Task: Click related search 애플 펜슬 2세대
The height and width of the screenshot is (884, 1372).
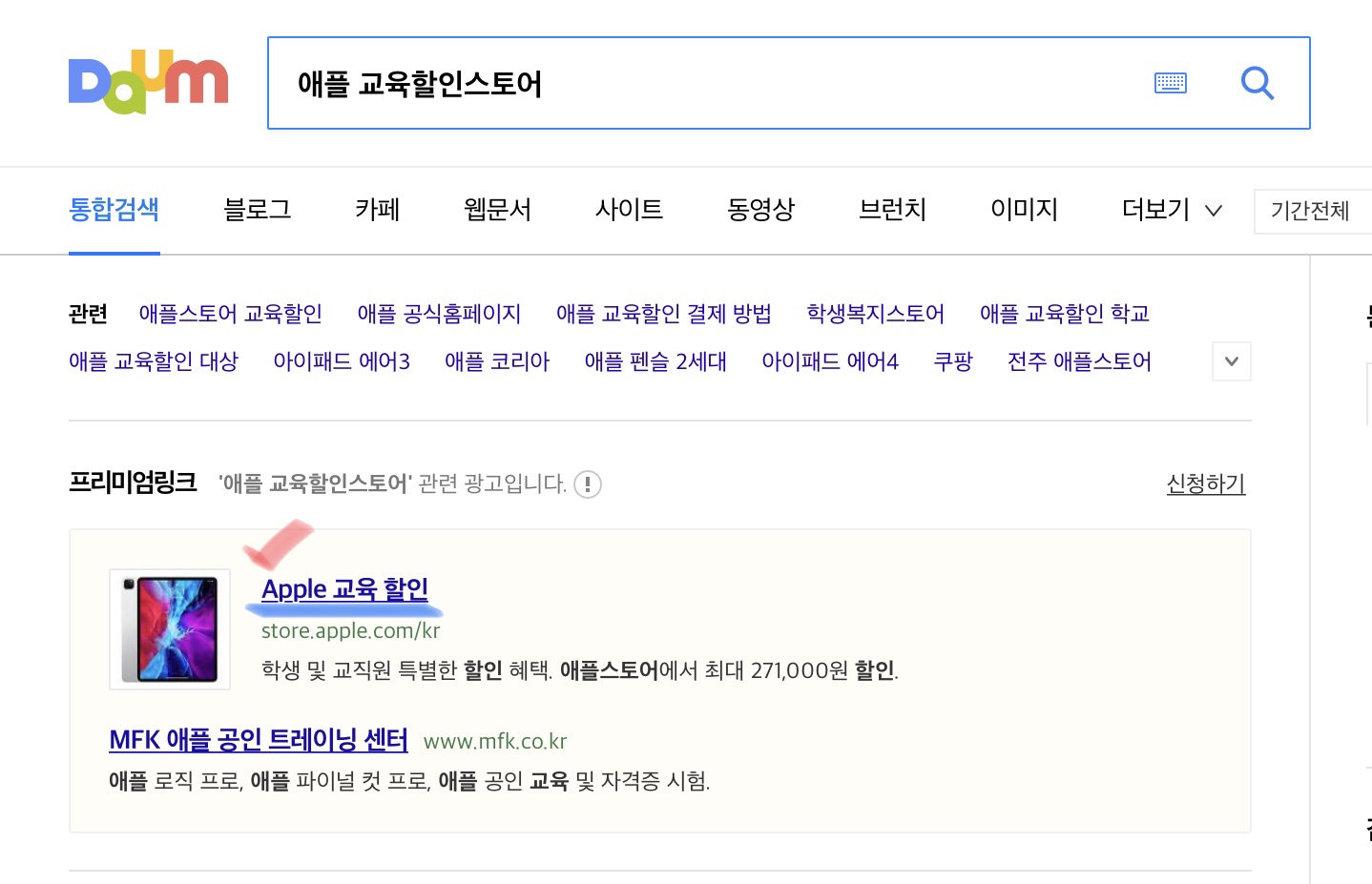Action: 655,361
